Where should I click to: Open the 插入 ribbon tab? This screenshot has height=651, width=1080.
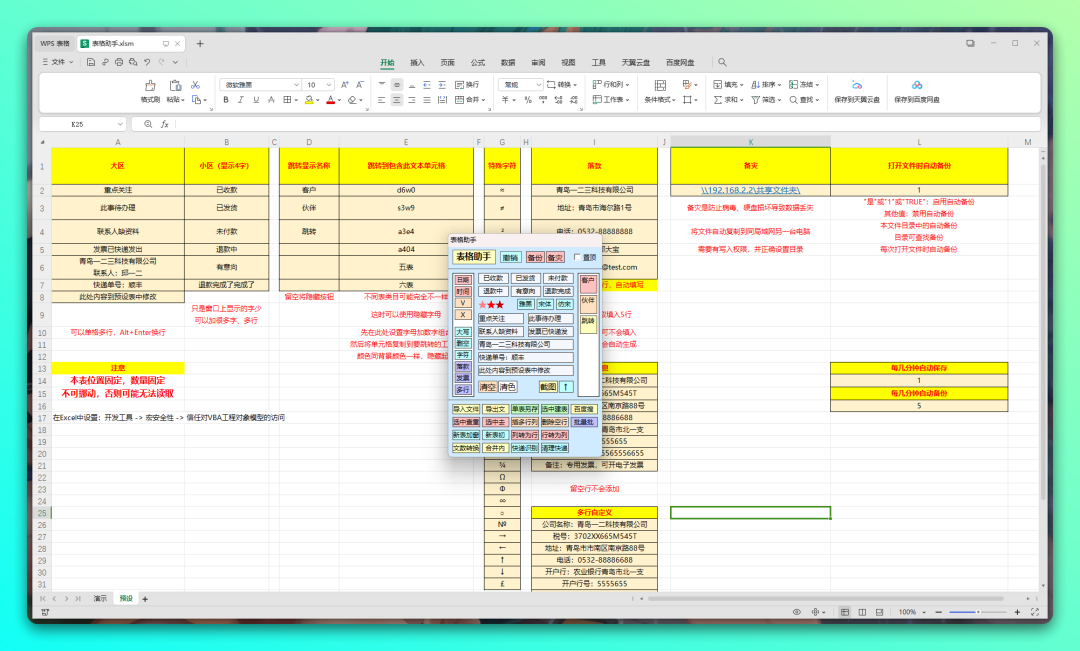coord(417,62)
